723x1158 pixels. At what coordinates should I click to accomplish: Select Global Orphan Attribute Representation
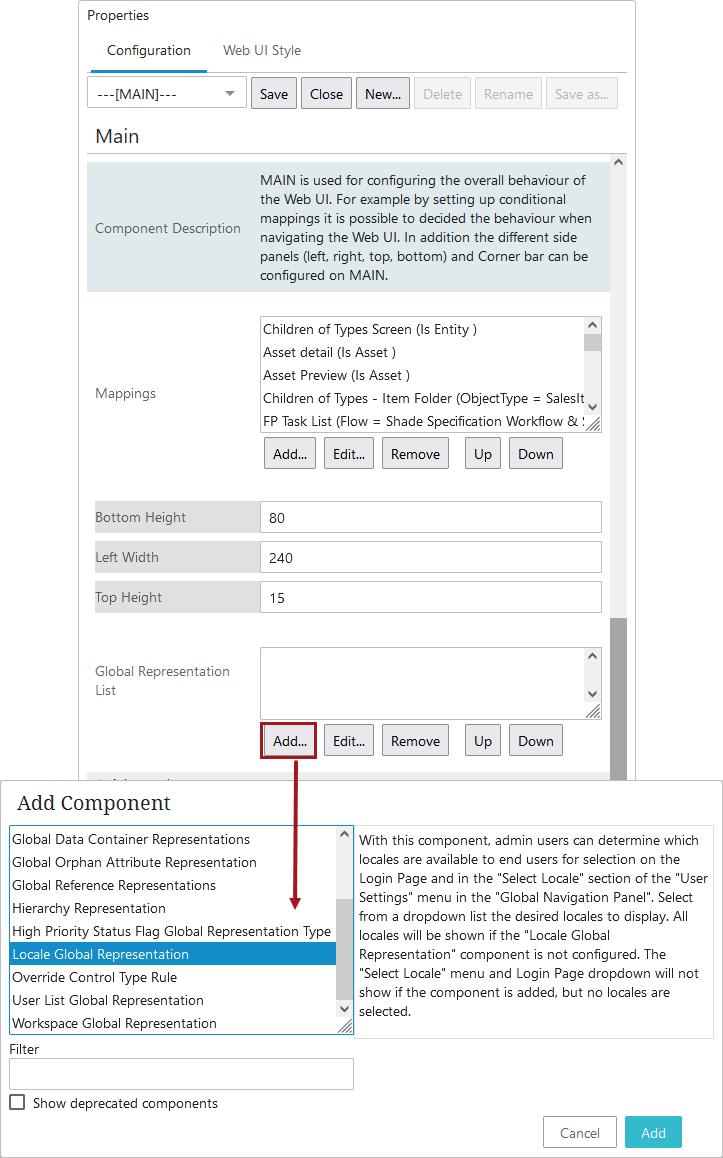(x=173, y=862)
